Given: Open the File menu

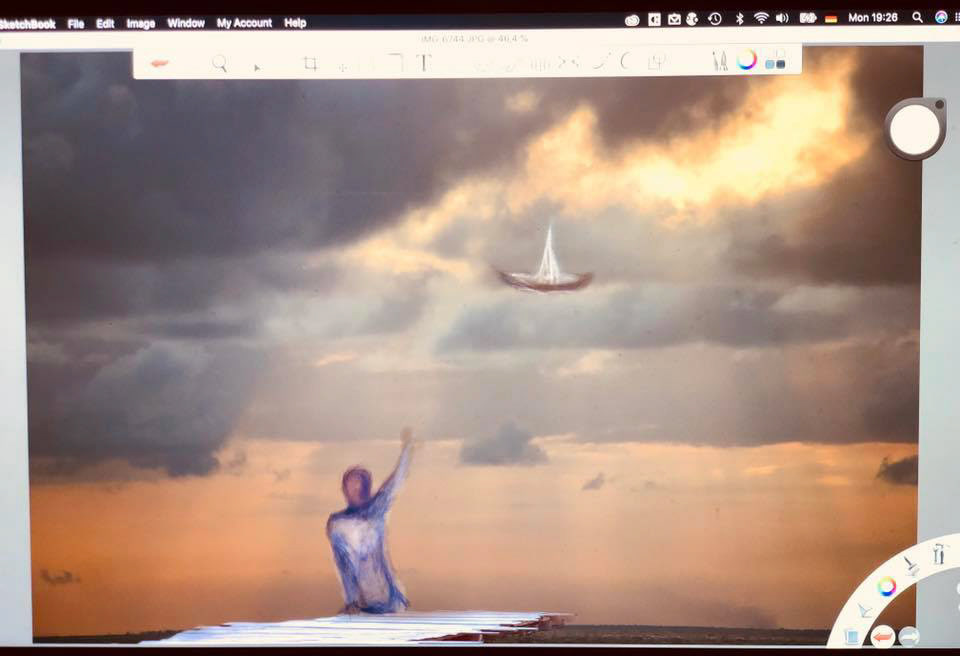Looking at the screenshot, I should click(76, 24).
